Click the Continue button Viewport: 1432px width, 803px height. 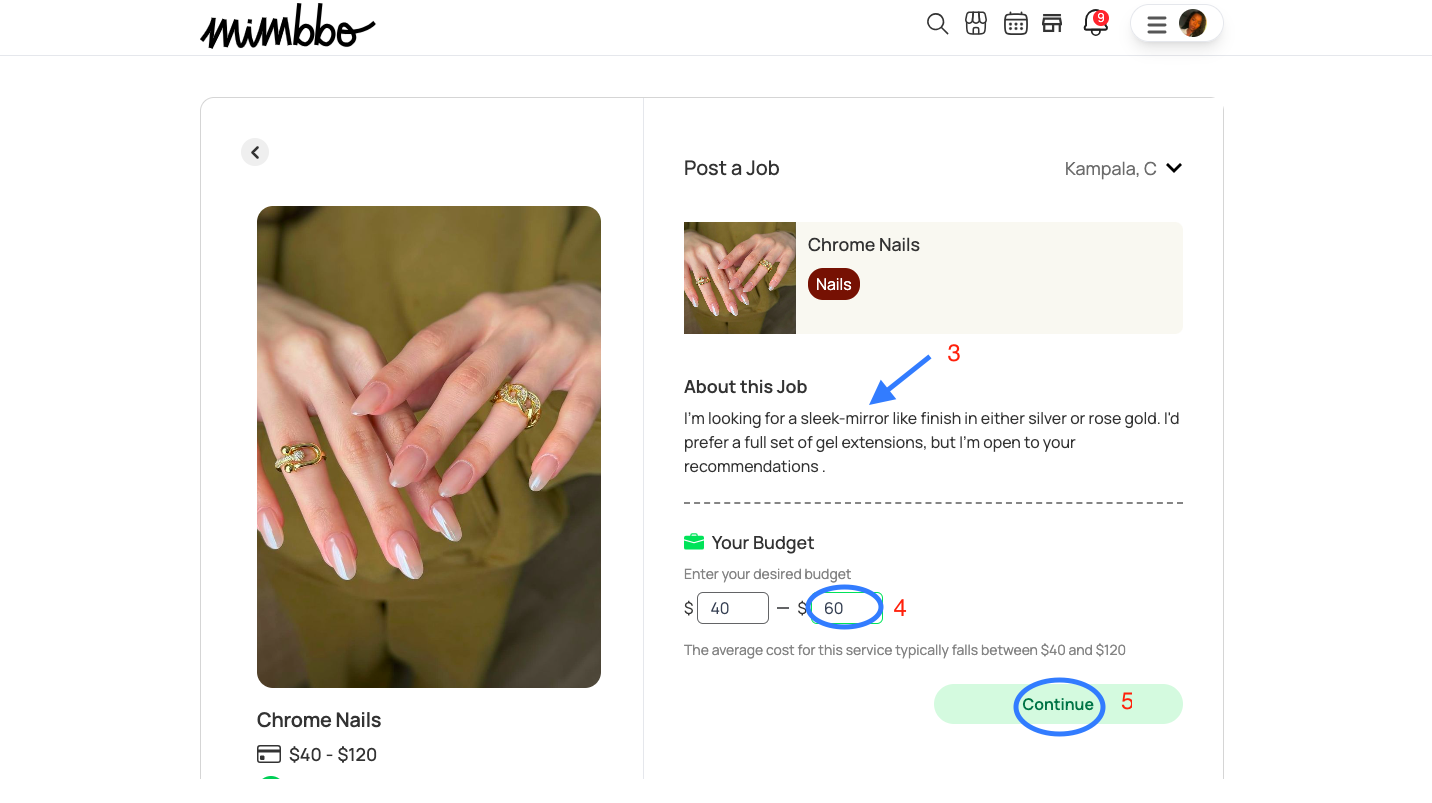click(x=1058, y=704)
